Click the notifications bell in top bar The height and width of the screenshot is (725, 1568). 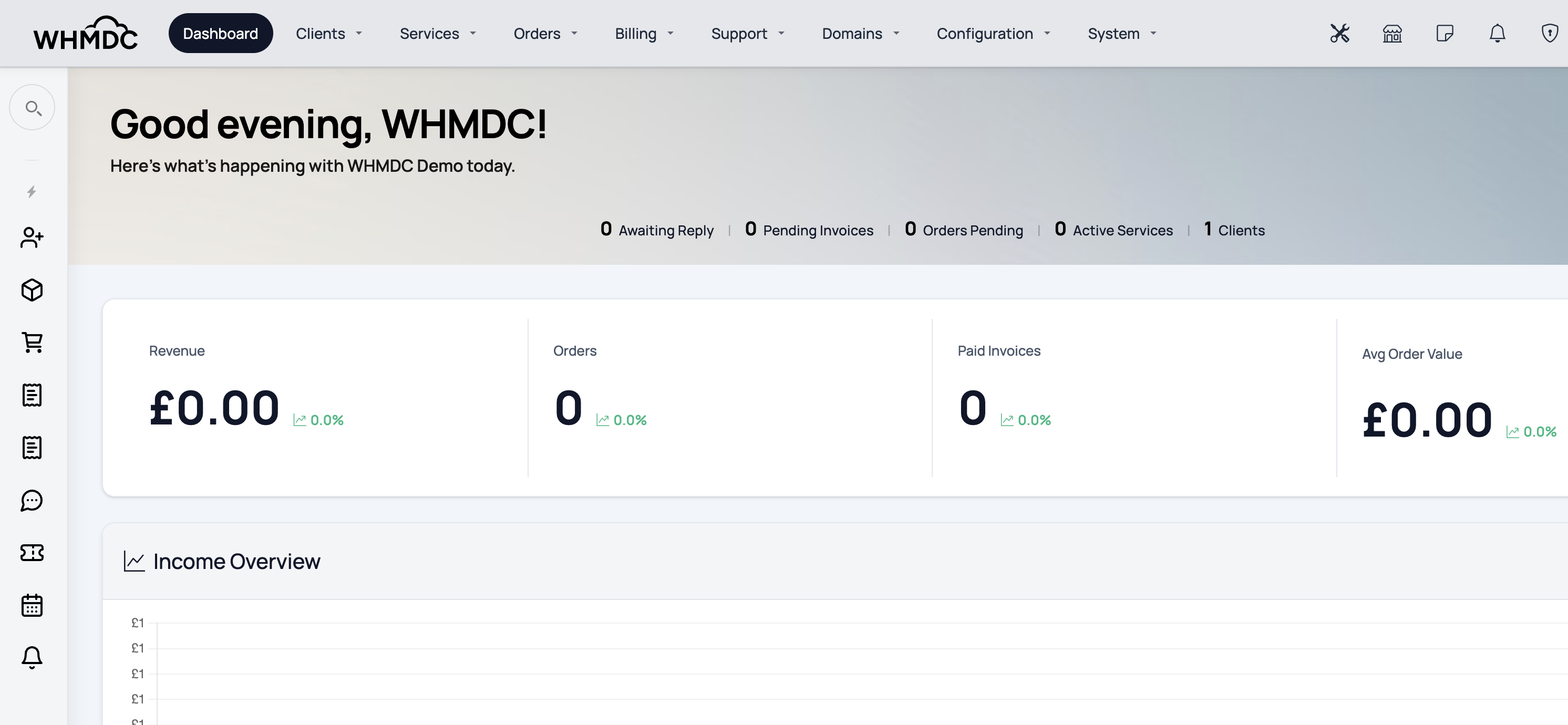1497,34
